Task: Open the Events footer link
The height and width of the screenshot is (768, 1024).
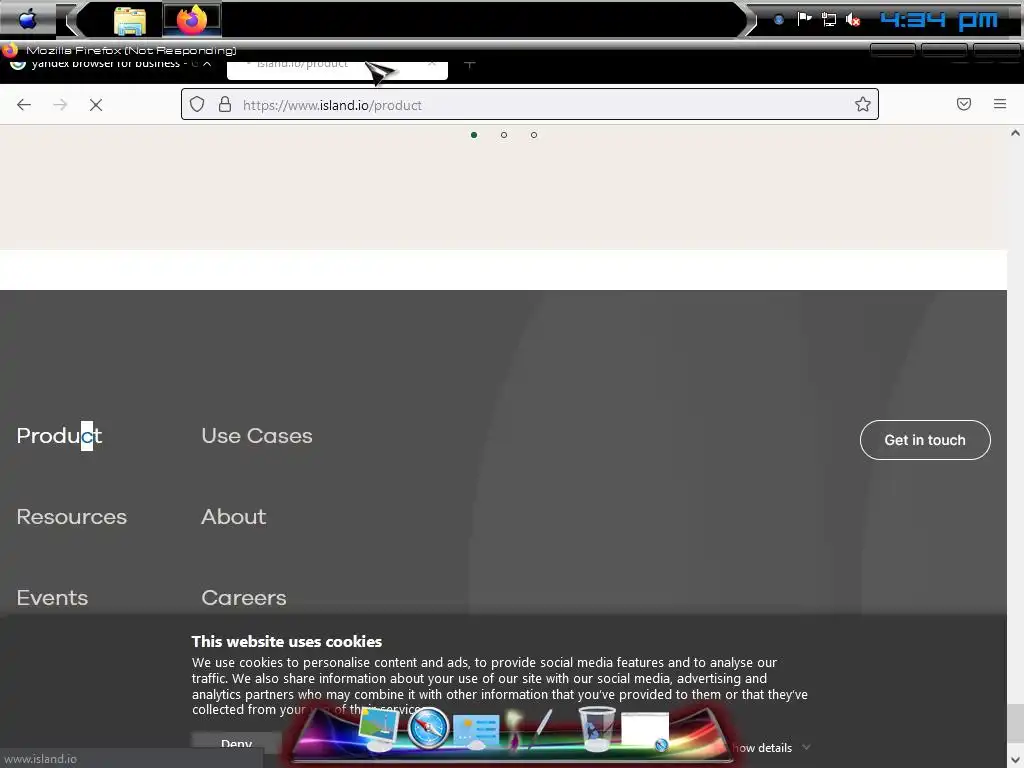Action: tap(52, 598)
